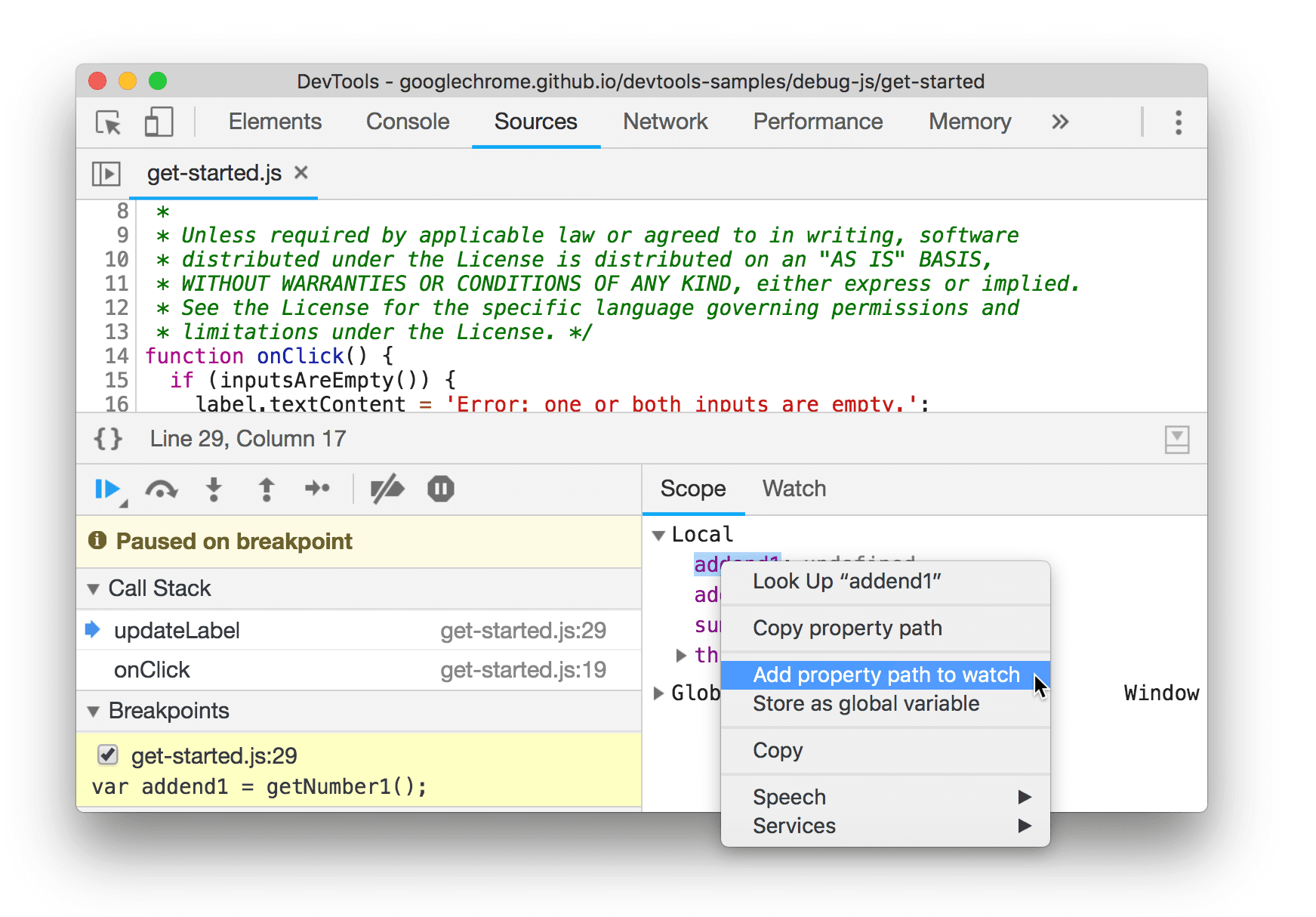Viewport: 1316px width, 917px height.
Task: Collapse the Call Stack section
Action: [x=92, y=588]
